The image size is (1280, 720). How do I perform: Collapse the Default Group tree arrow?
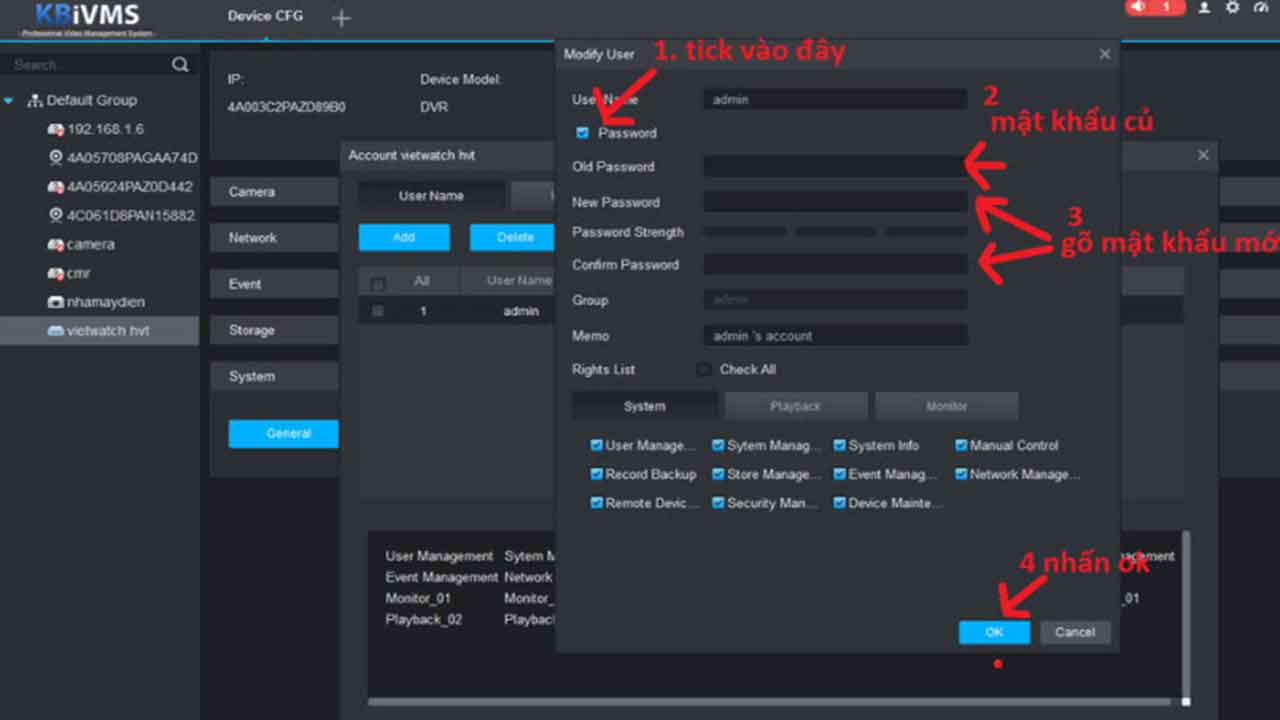(x=10, y=101)
